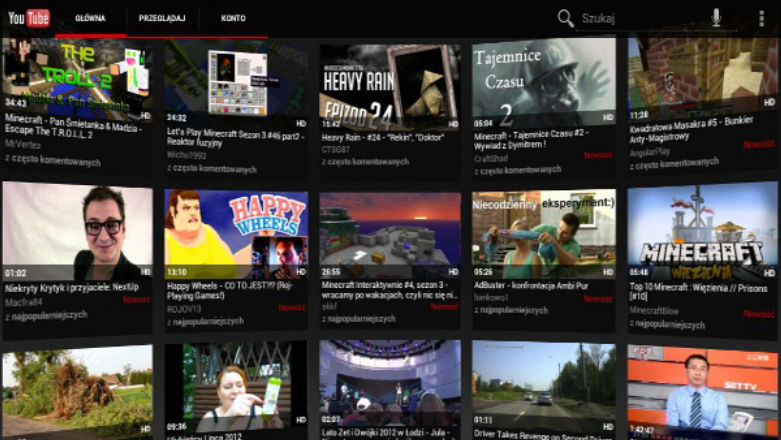Image resolution: width=781 pixels, height=440 pixels.
Task: Open Let's Play Minecraft Sezon 3 thumbnail
Action: [236, 82]
